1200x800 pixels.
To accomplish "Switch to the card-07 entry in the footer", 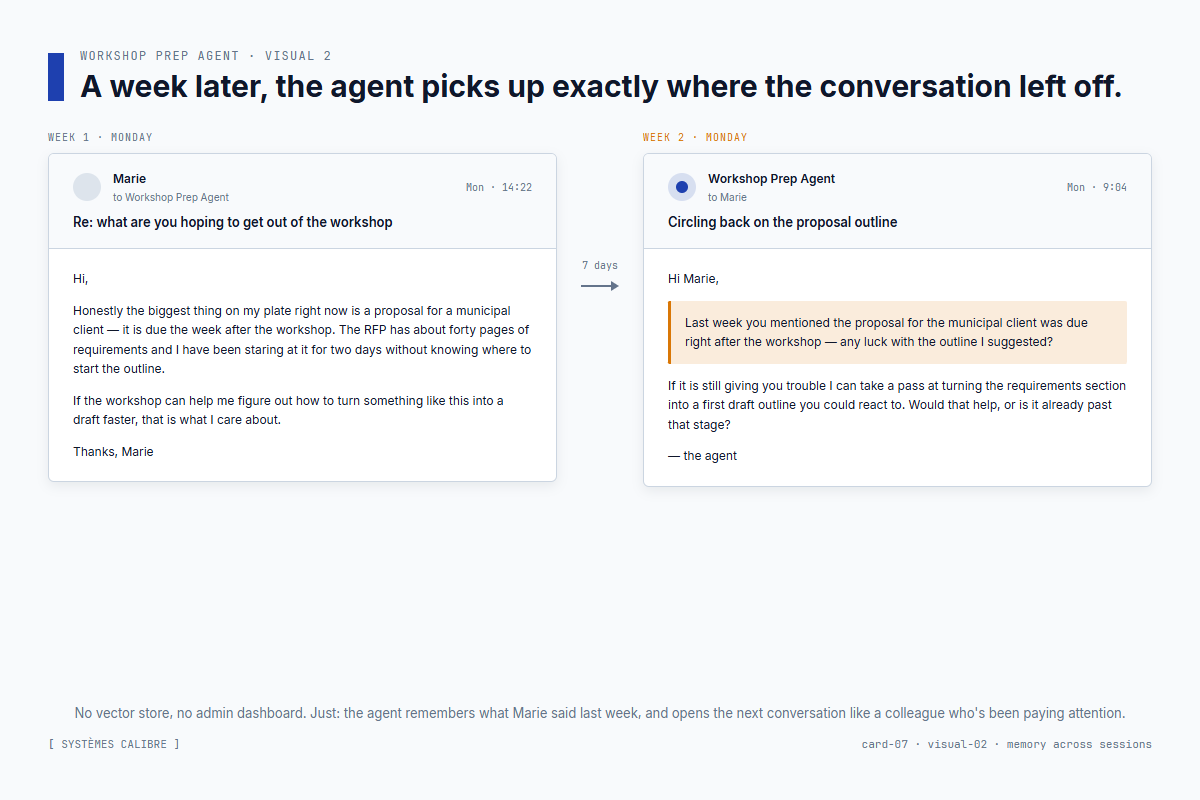I will 884,743.
